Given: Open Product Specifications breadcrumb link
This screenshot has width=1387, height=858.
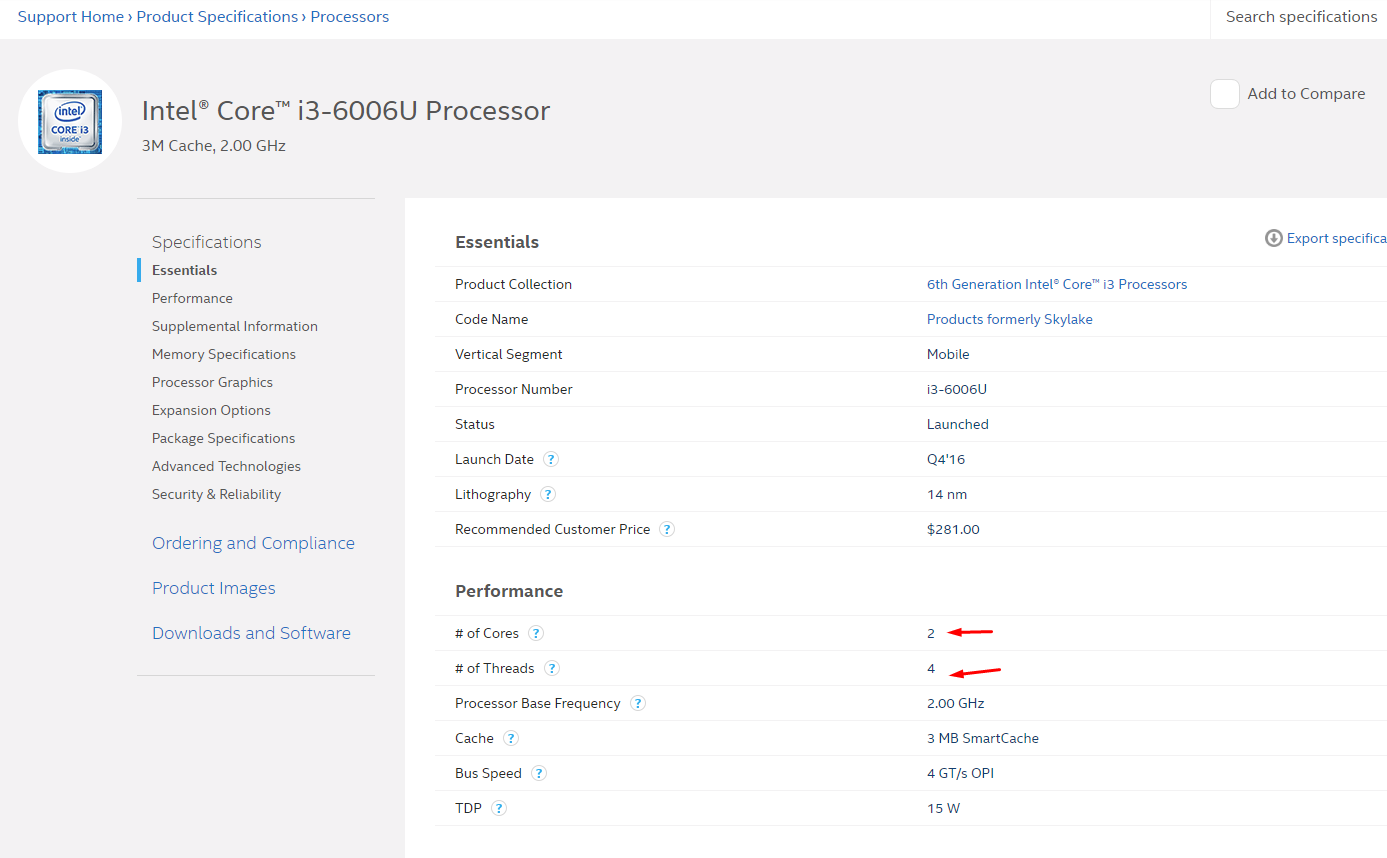Looking at the screenshot, I should [217, 17].
